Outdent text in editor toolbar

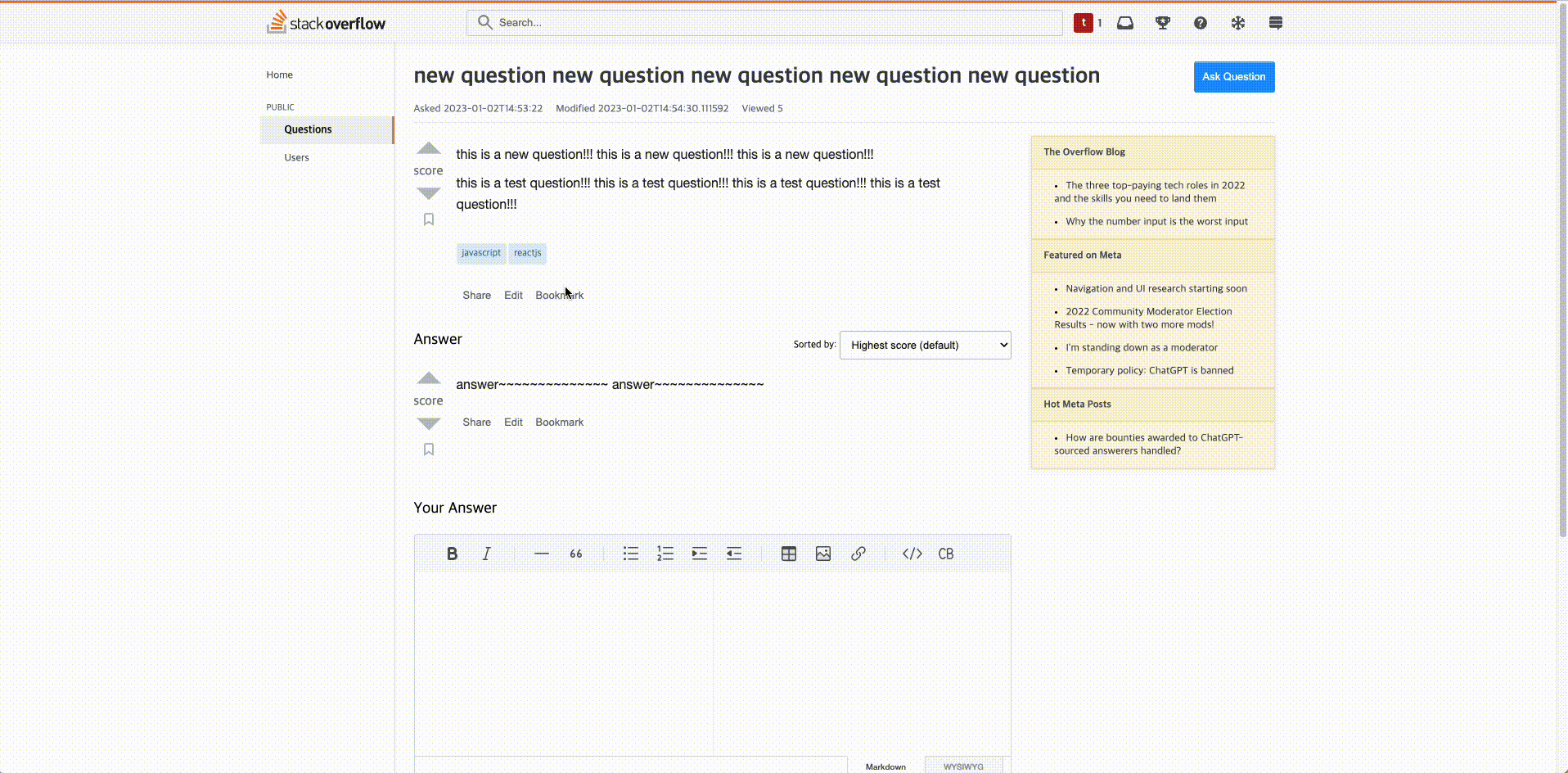(x=733, y=554)
